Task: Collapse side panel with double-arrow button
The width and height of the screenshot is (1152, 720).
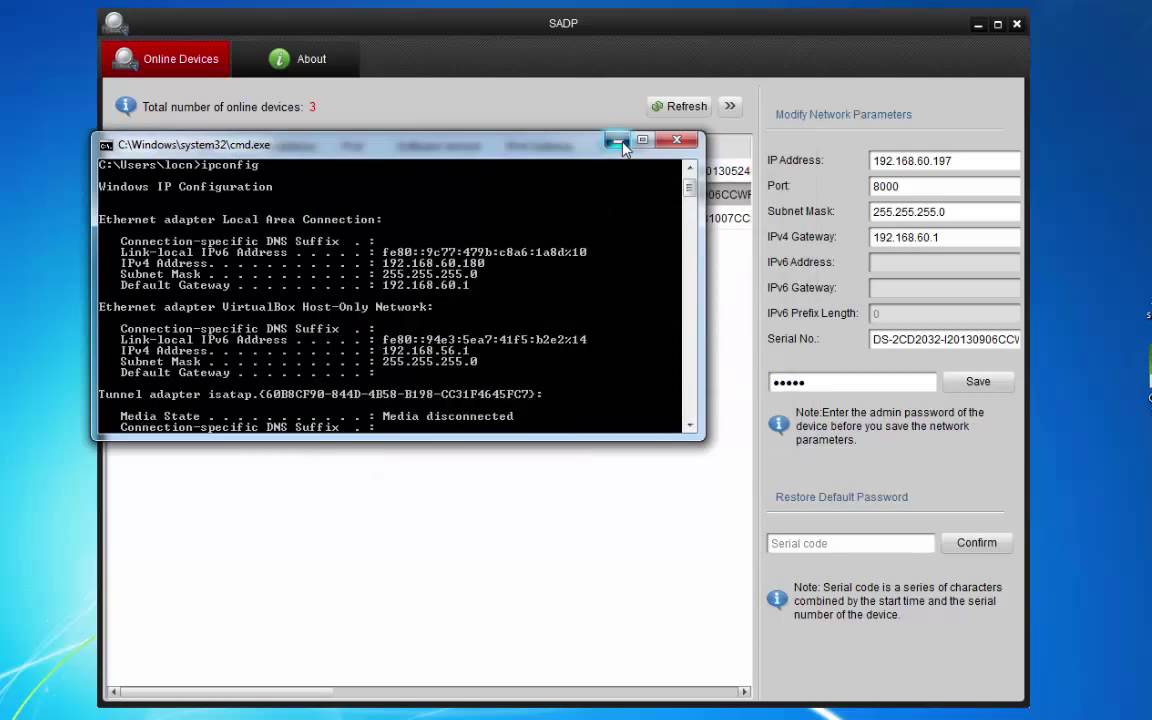Action: [x=730, y=107]
